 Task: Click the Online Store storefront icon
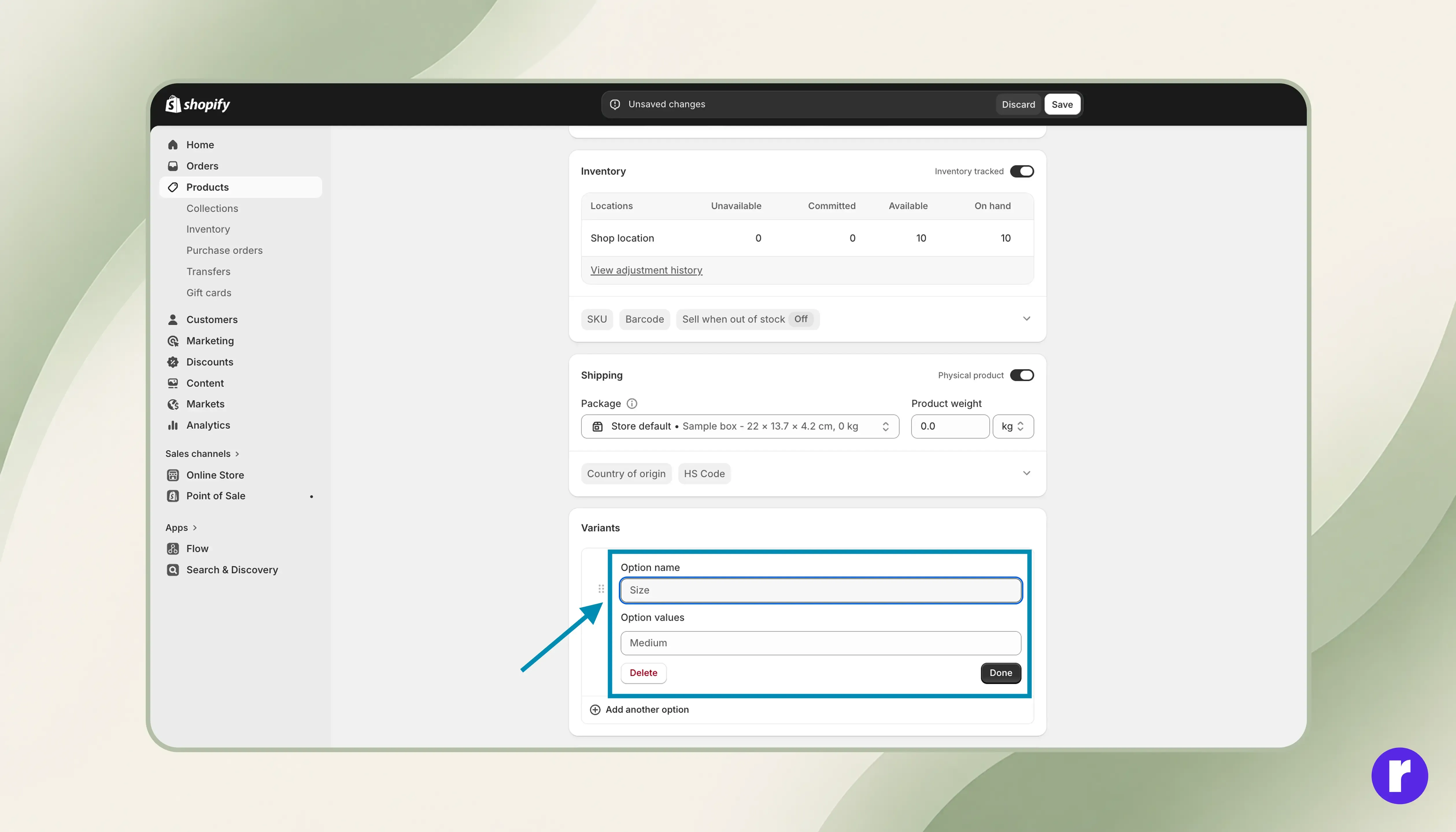(x=172, y=475)
